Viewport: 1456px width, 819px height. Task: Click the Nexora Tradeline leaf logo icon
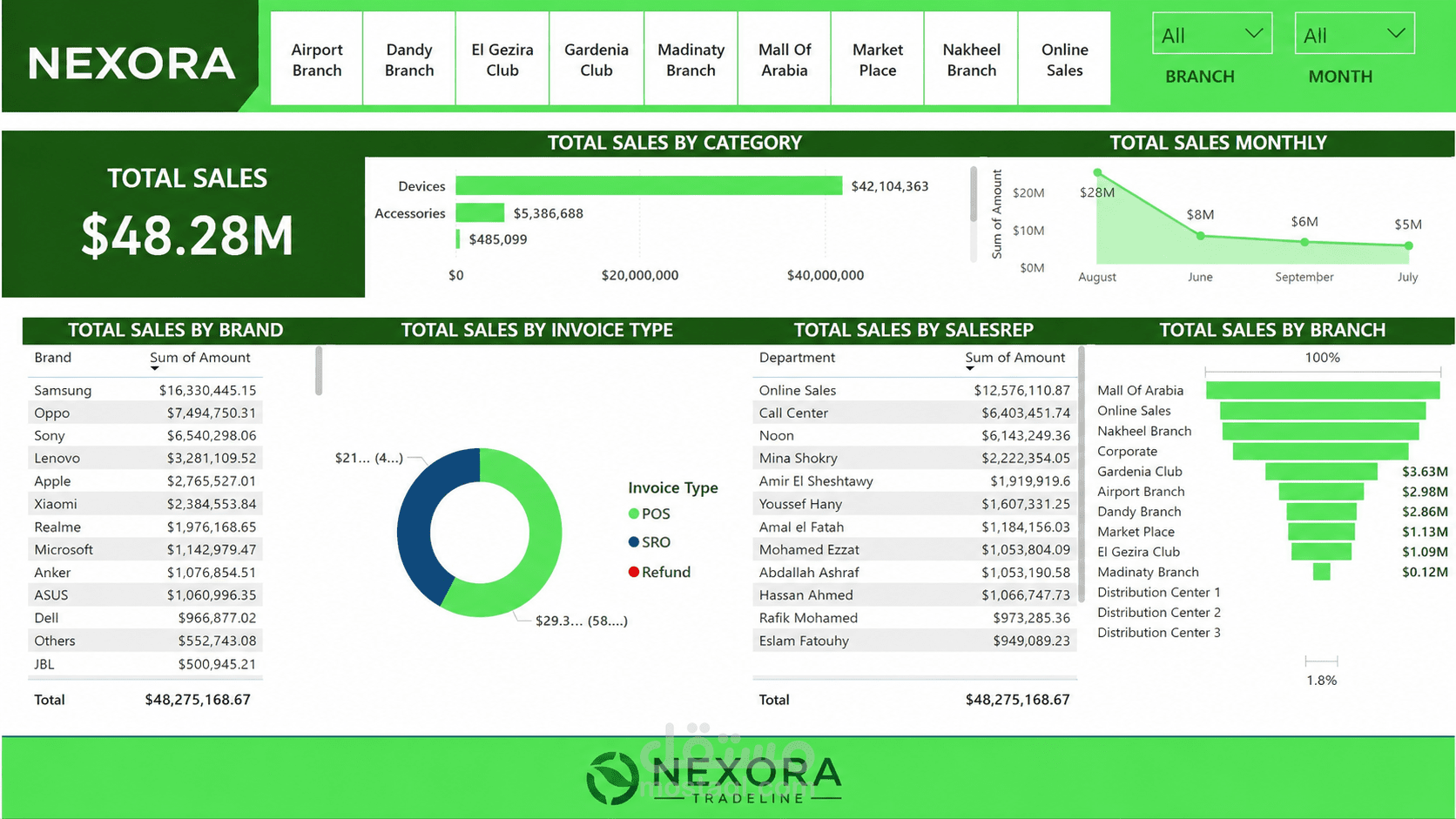612,778
